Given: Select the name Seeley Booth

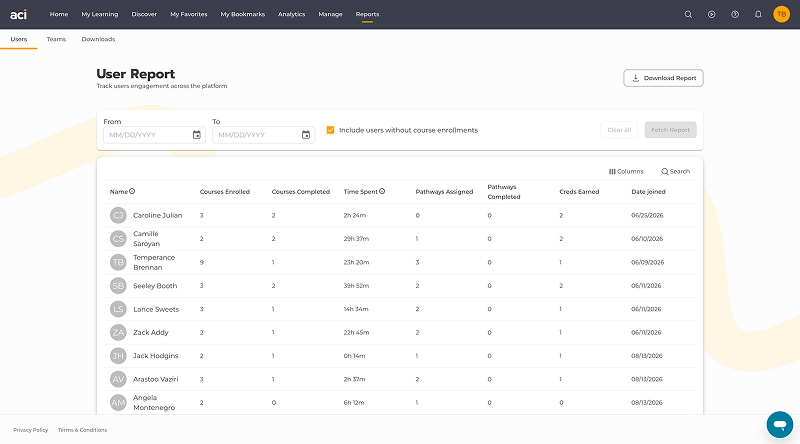Looking at the screenshot, I should click(x=155, y=286).
